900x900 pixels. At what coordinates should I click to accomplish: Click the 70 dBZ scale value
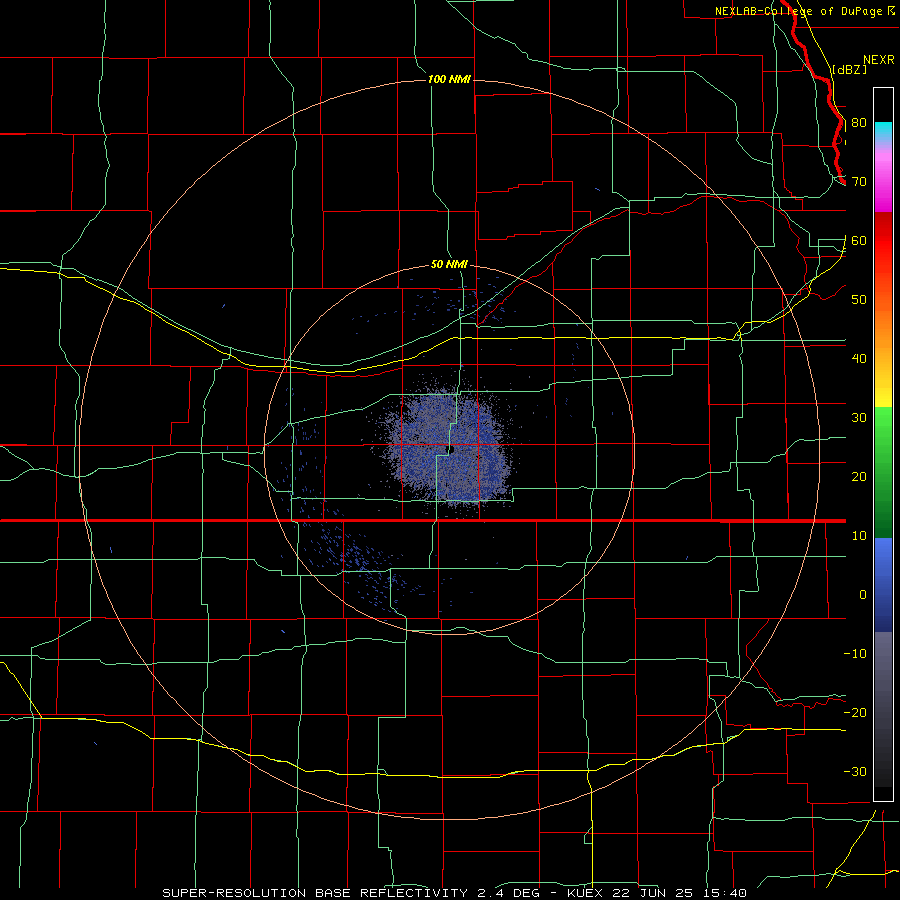point(859,182)
